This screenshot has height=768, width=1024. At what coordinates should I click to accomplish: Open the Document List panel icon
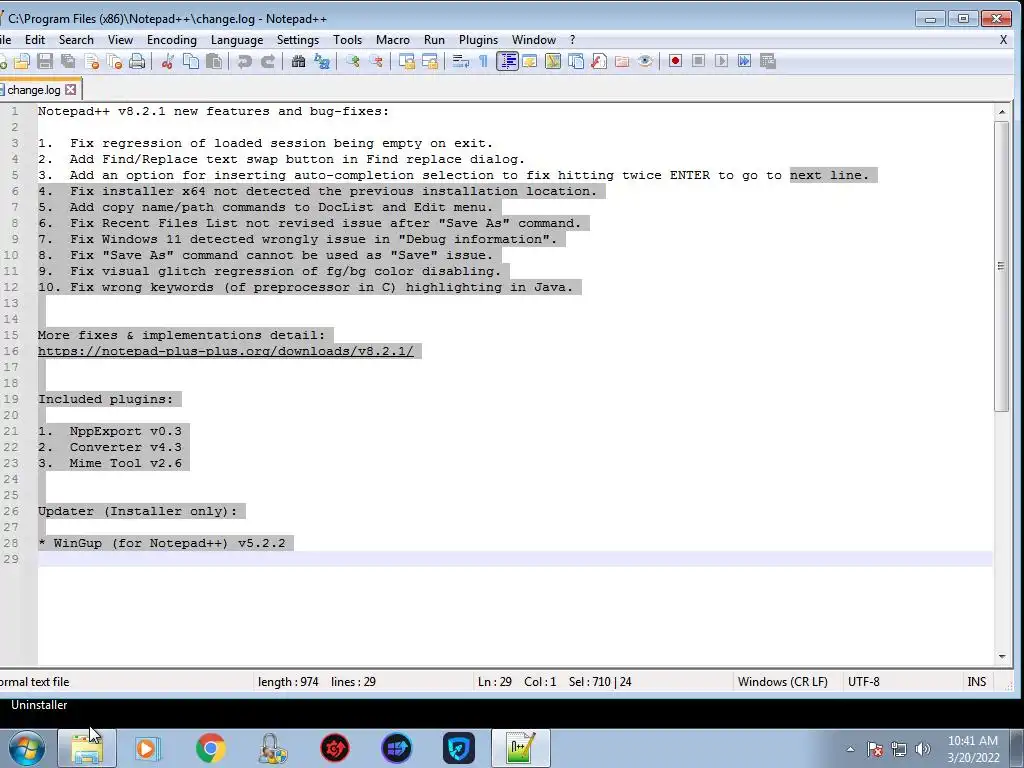tap(576, 61)
